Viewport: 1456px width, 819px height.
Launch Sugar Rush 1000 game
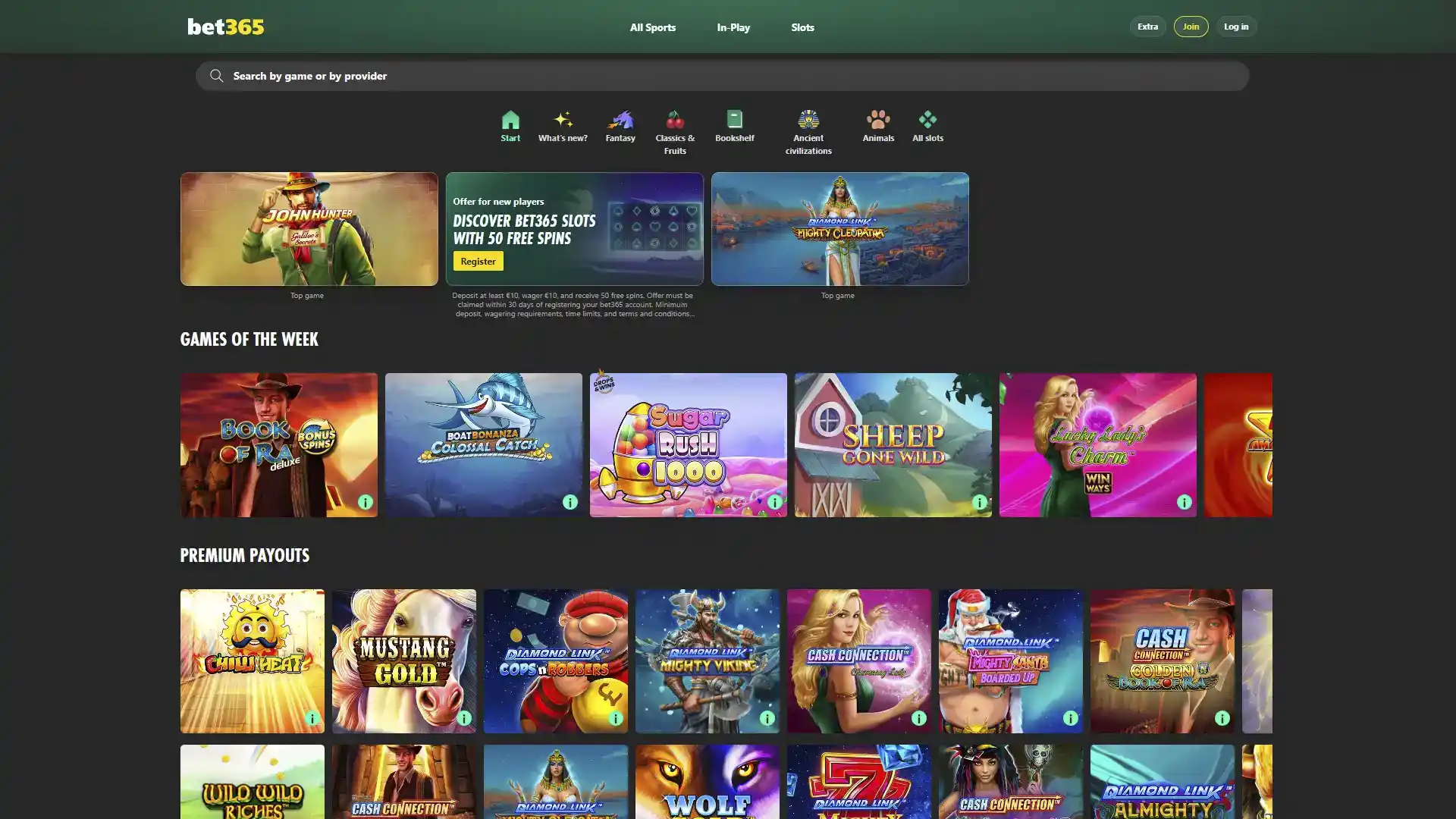tap(689, 445)
